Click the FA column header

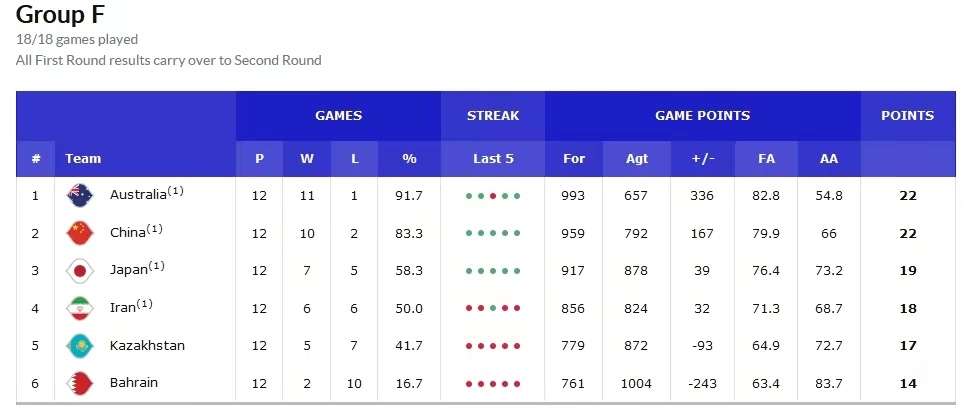(767, 158)
